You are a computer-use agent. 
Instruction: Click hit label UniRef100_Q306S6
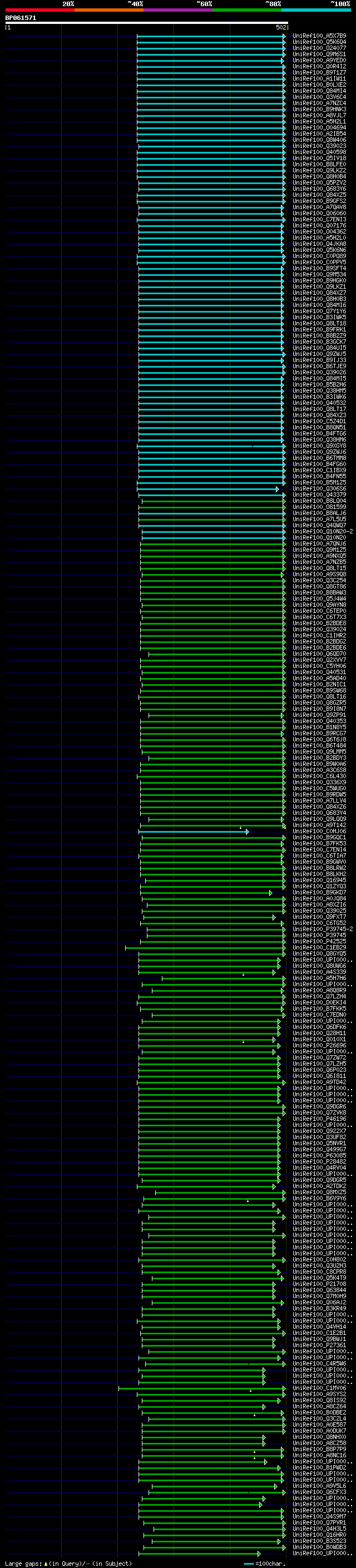point(319,489)
